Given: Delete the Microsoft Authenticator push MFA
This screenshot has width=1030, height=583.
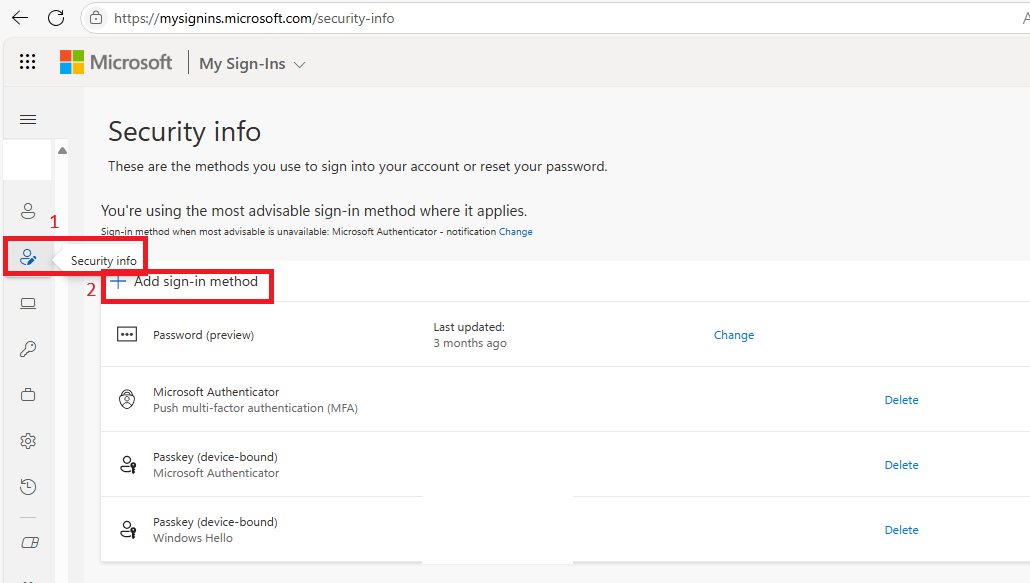Looking at the screenshot, I should tap(901, 400).
